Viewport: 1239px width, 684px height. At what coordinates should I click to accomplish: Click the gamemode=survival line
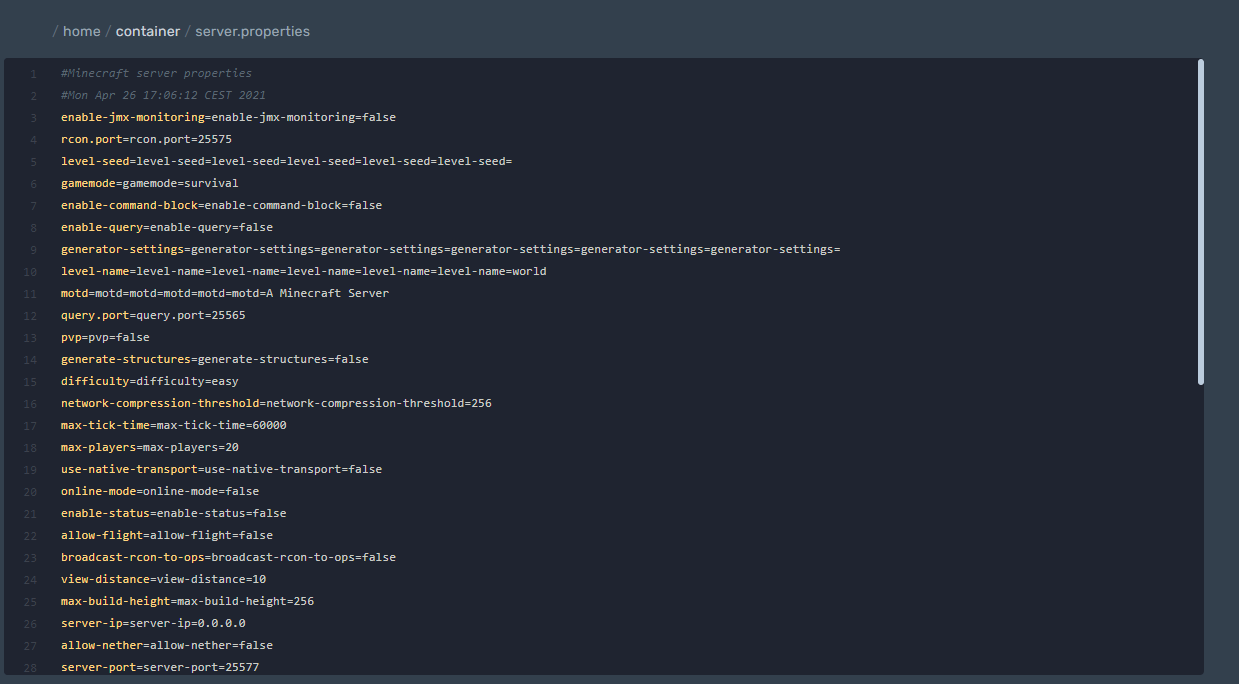149,183
